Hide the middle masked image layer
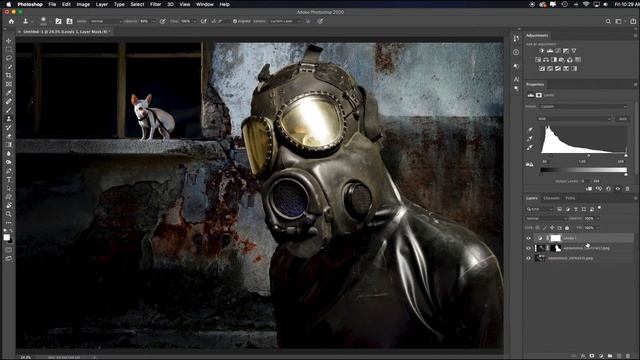The image size is (640, 360). pyautogui.click(x=529, y=248)
